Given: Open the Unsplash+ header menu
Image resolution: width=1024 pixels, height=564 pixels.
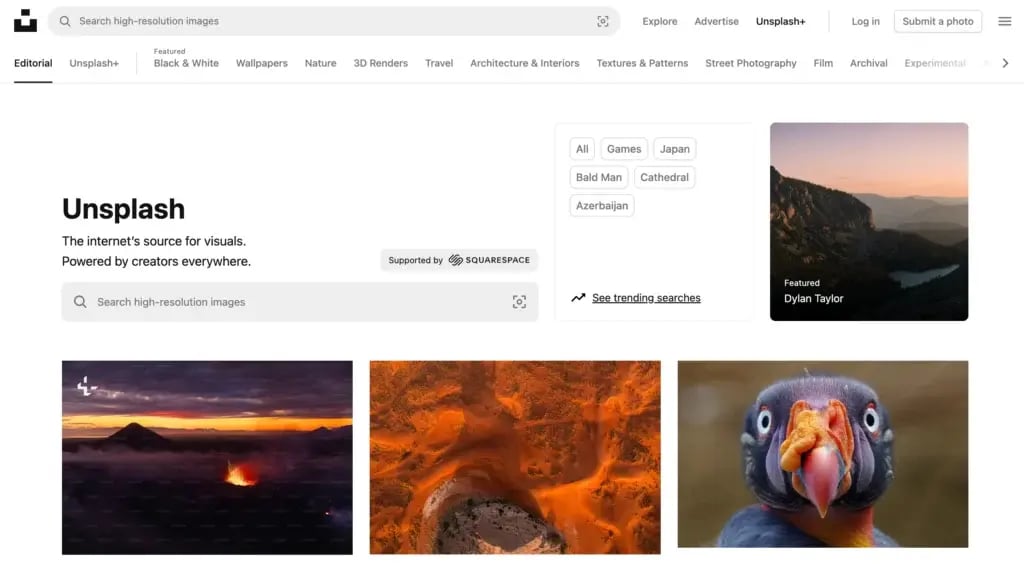Looking at the screenshot, I should [780, 21].
